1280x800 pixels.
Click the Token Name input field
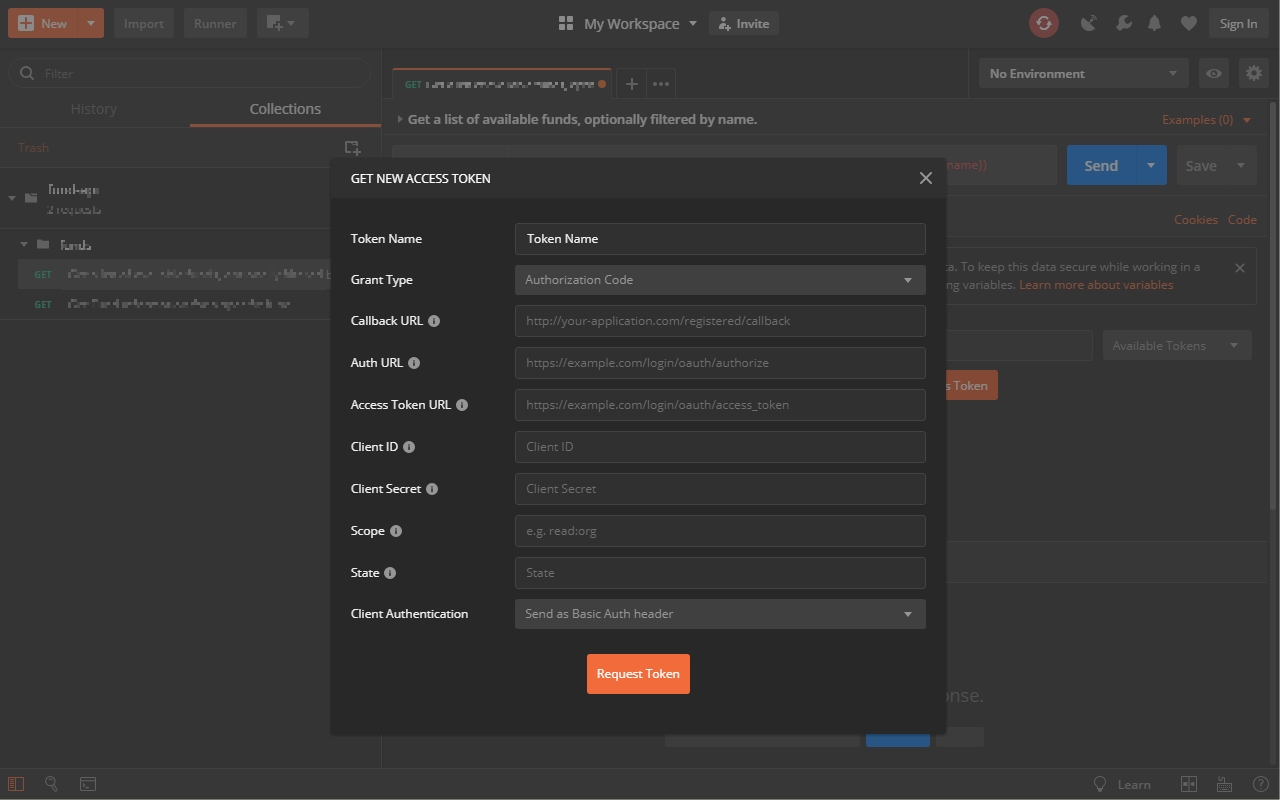(x=720, y=238)
